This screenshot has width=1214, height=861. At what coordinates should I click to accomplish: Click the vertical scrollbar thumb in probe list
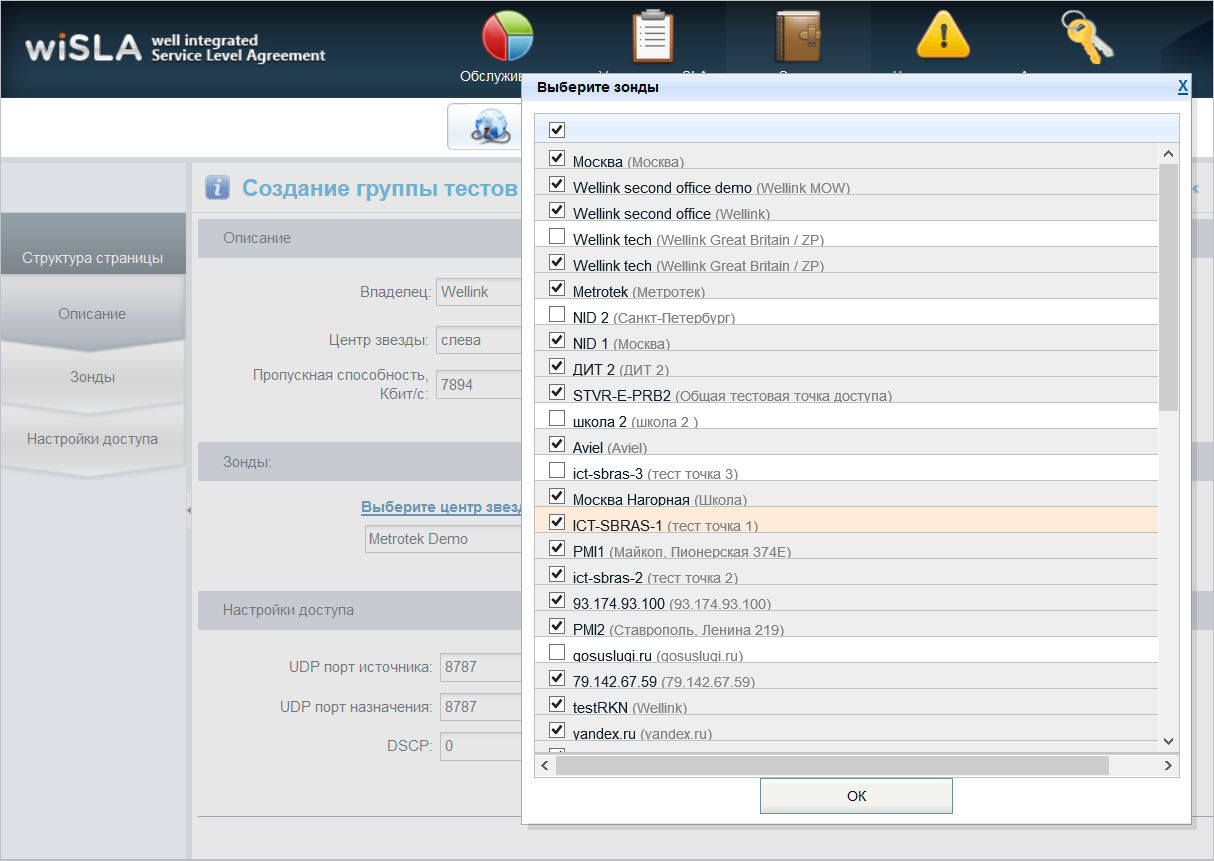click(1167, 287)
